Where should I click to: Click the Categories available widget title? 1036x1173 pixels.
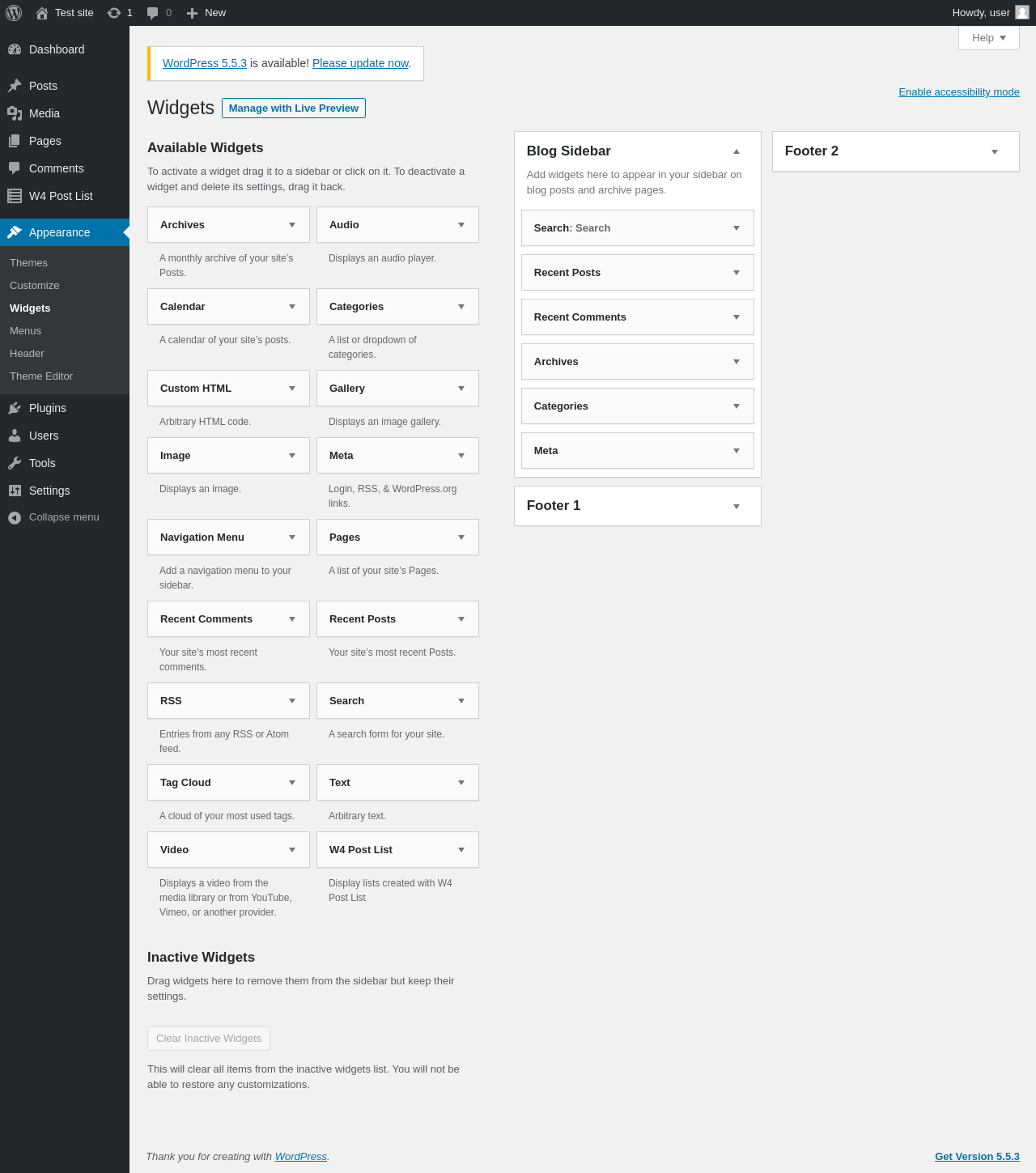coord(356,307)
